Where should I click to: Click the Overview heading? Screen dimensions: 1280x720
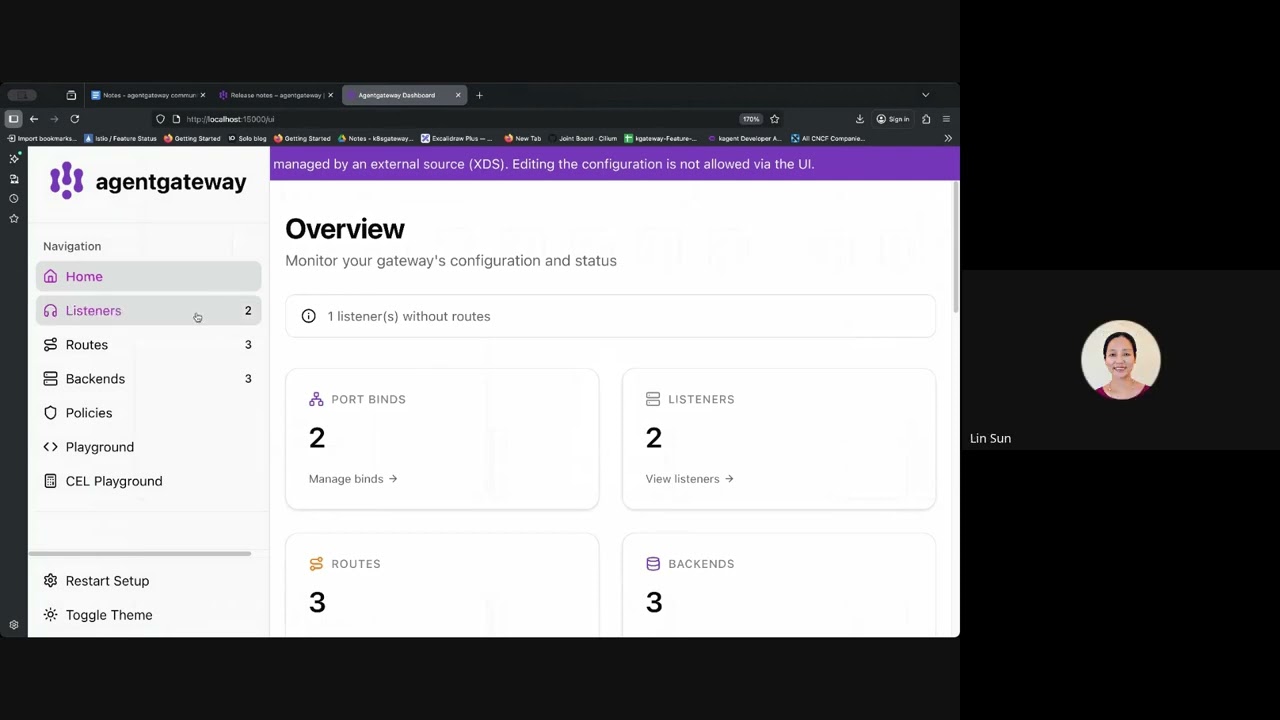345,229
